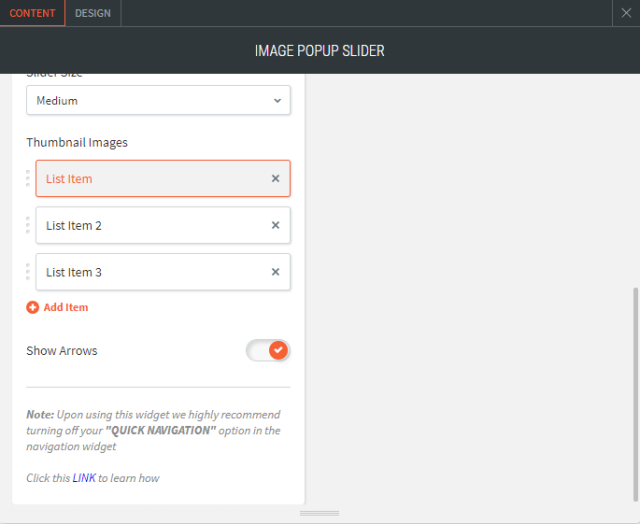Open the Slider Size dropdown
The height and width of the screenshot is (524, 640).
(x=158, y=101)
